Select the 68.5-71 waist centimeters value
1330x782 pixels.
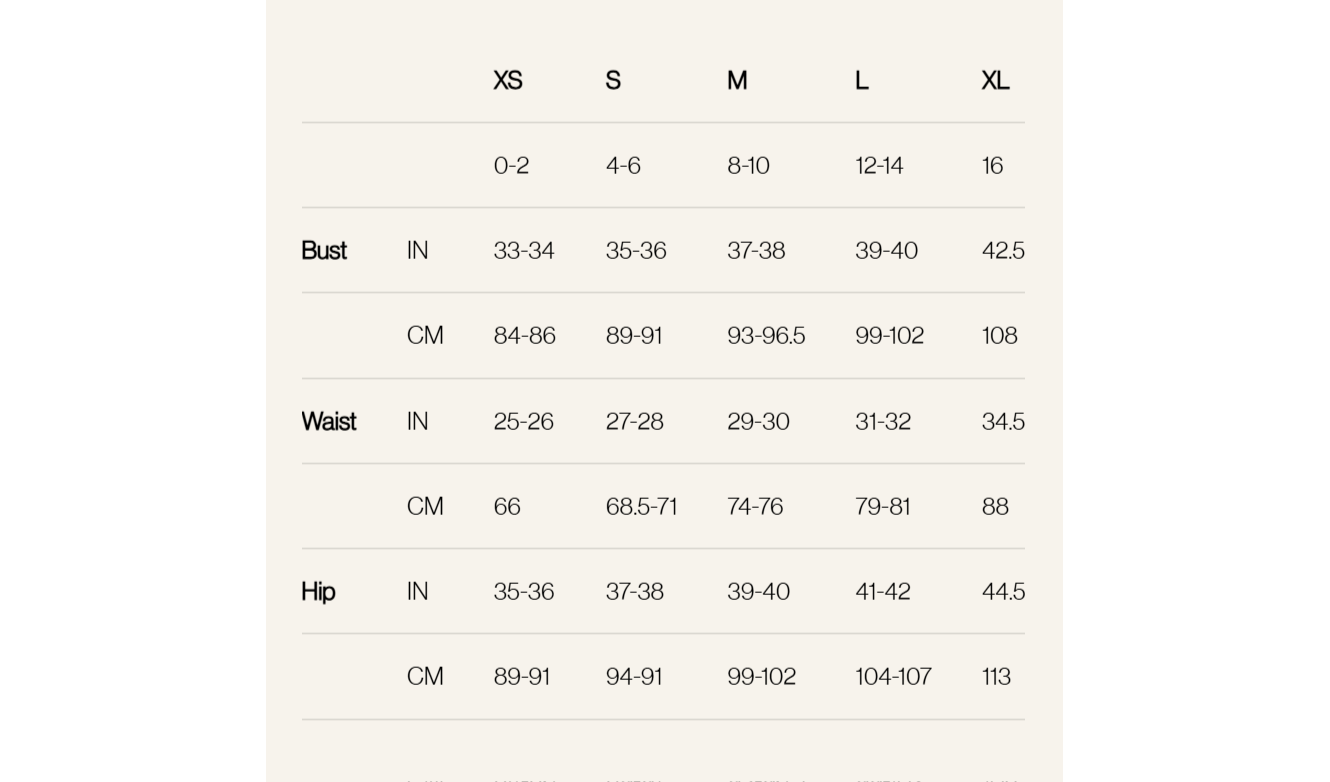(641, 507)
